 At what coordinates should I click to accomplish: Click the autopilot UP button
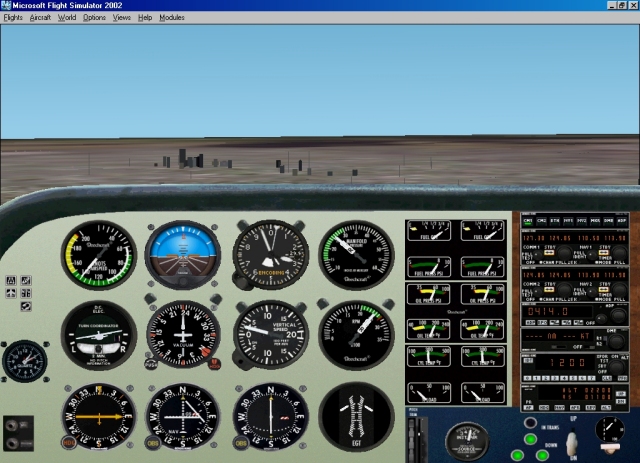point(620,394)
